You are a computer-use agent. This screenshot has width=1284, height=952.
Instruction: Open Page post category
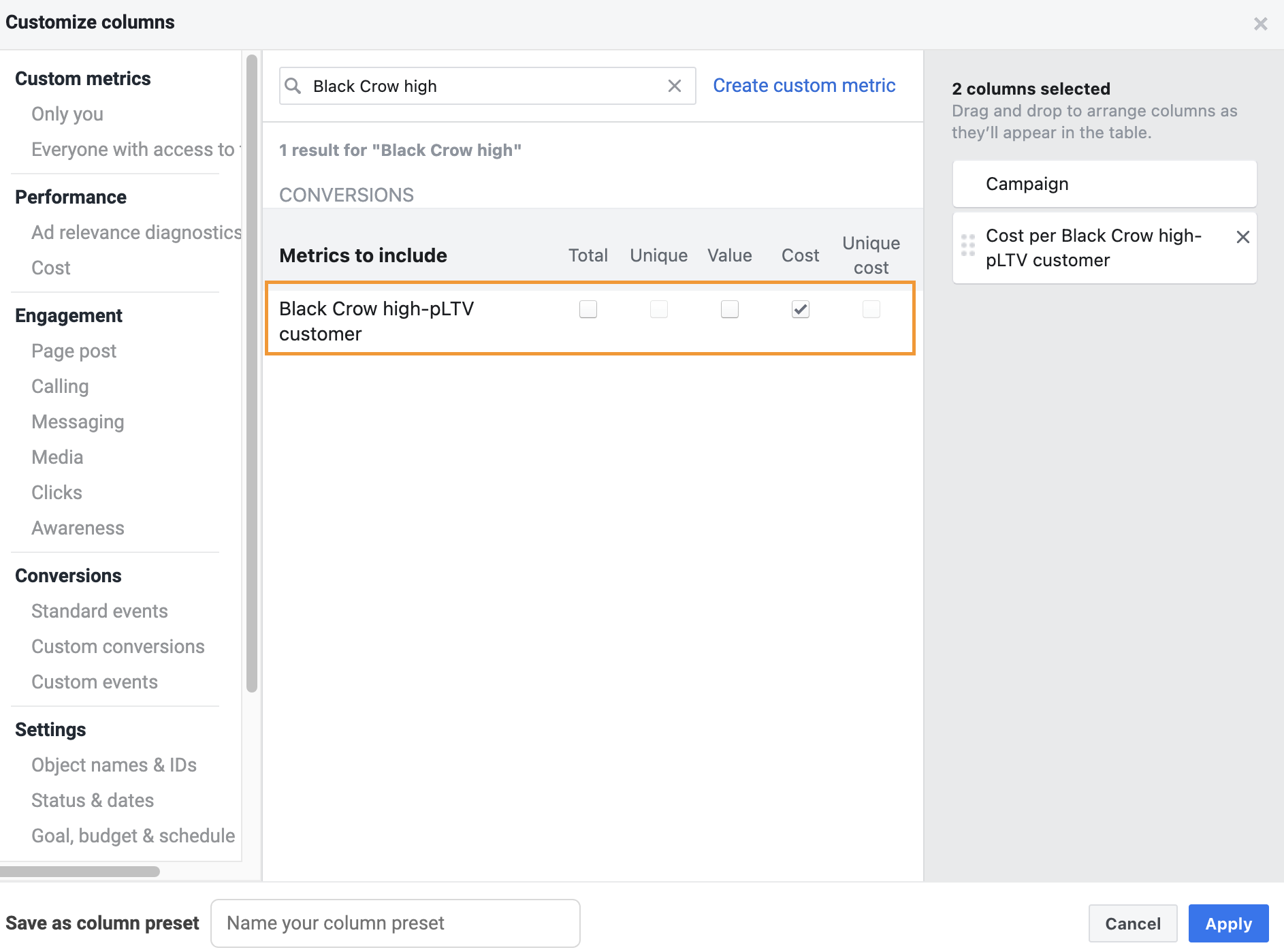click(74, 351)
